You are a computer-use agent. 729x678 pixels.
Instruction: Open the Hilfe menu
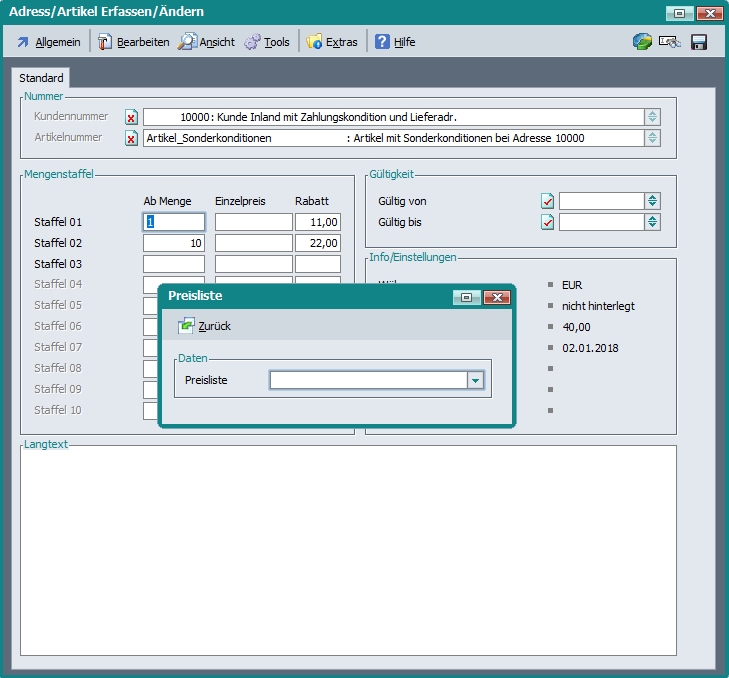pos(395,42)
